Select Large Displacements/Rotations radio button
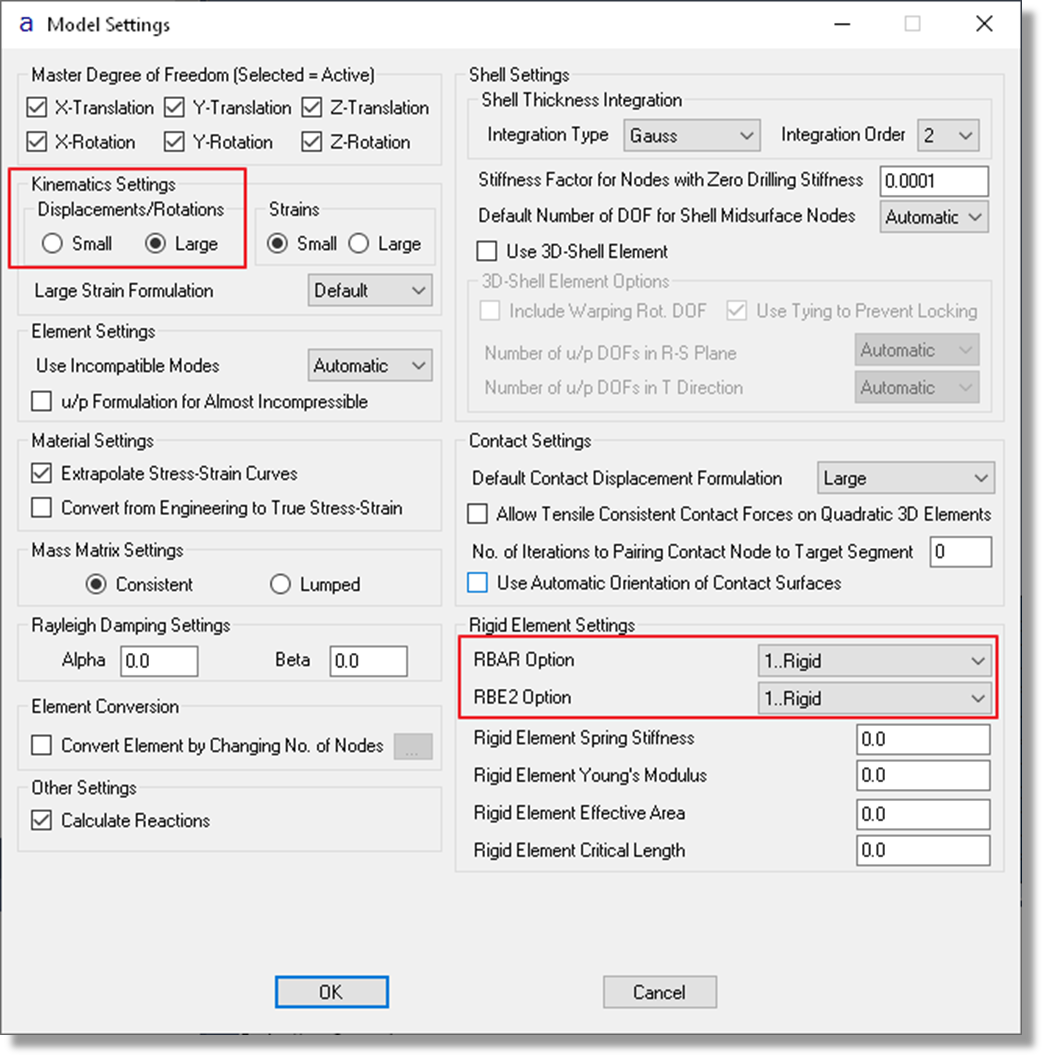 pos(156,244)
